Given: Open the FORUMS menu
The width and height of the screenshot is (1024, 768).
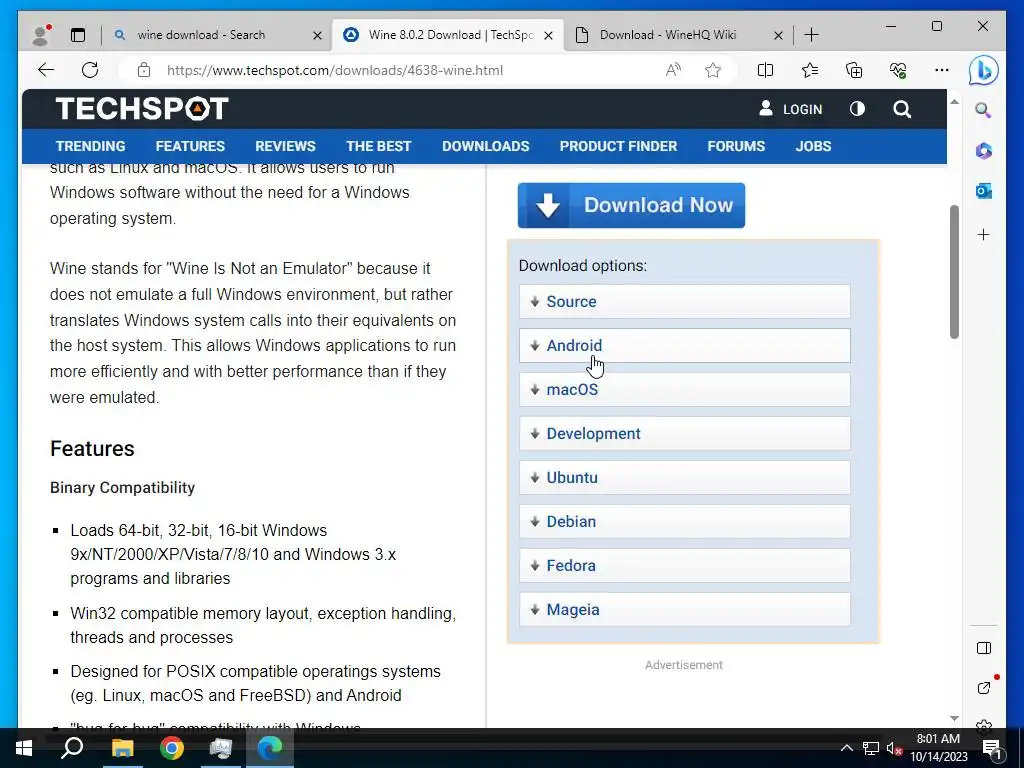Looking at the screenshot, I should [x=736, y=146].
